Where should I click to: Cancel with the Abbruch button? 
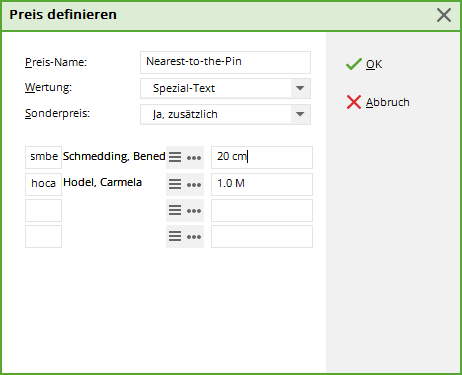378,102
